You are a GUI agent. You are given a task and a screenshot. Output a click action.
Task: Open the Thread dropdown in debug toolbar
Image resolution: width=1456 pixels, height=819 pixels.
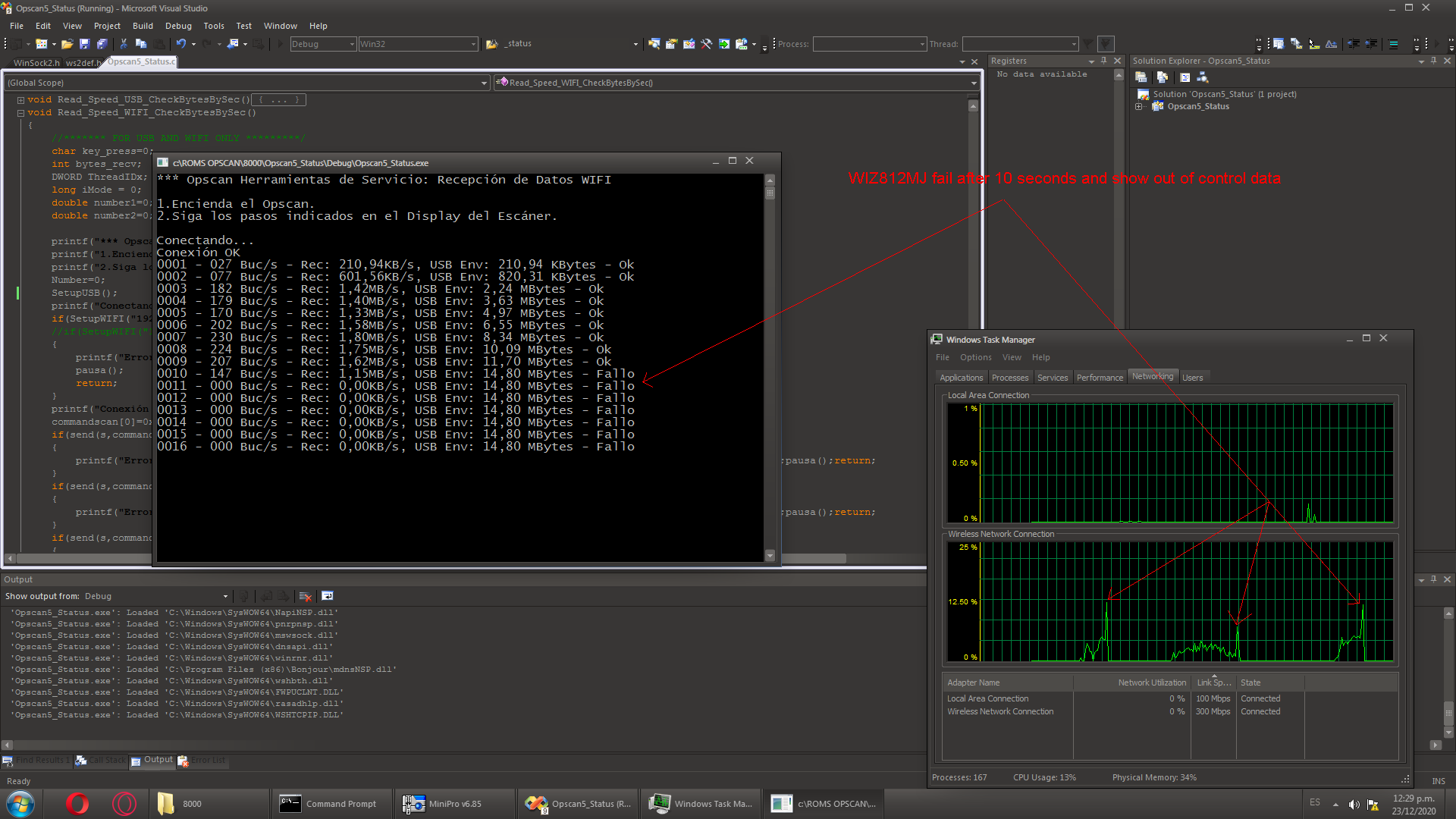coord(1020,44)
